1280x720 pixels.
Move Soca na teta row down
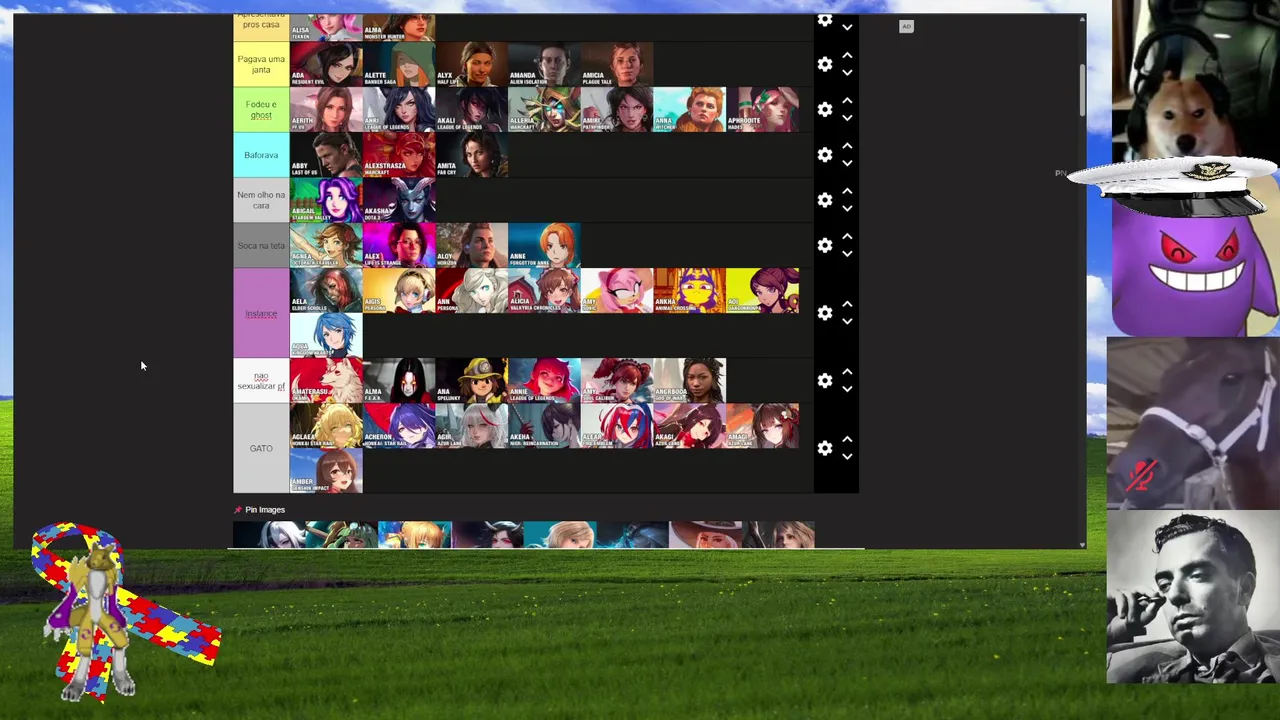click(847, 253)
